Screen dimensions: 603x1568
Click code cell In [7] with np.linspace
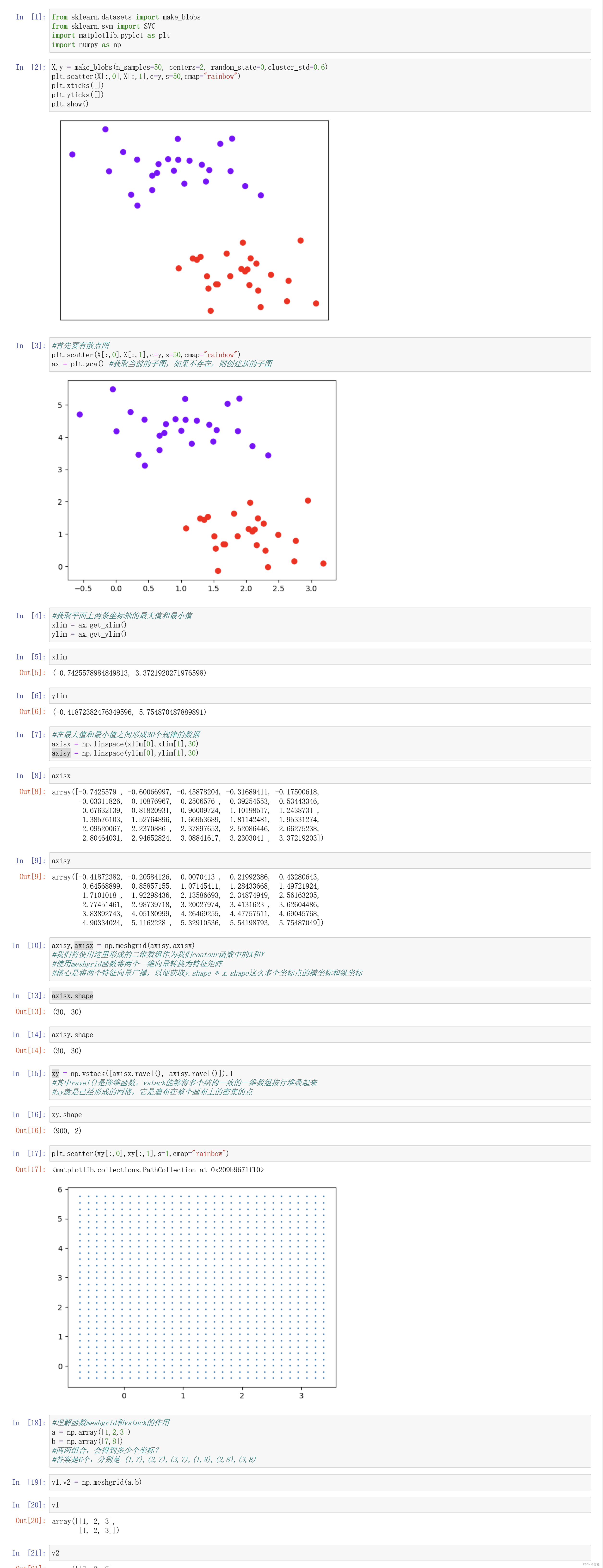coord(320,744)
